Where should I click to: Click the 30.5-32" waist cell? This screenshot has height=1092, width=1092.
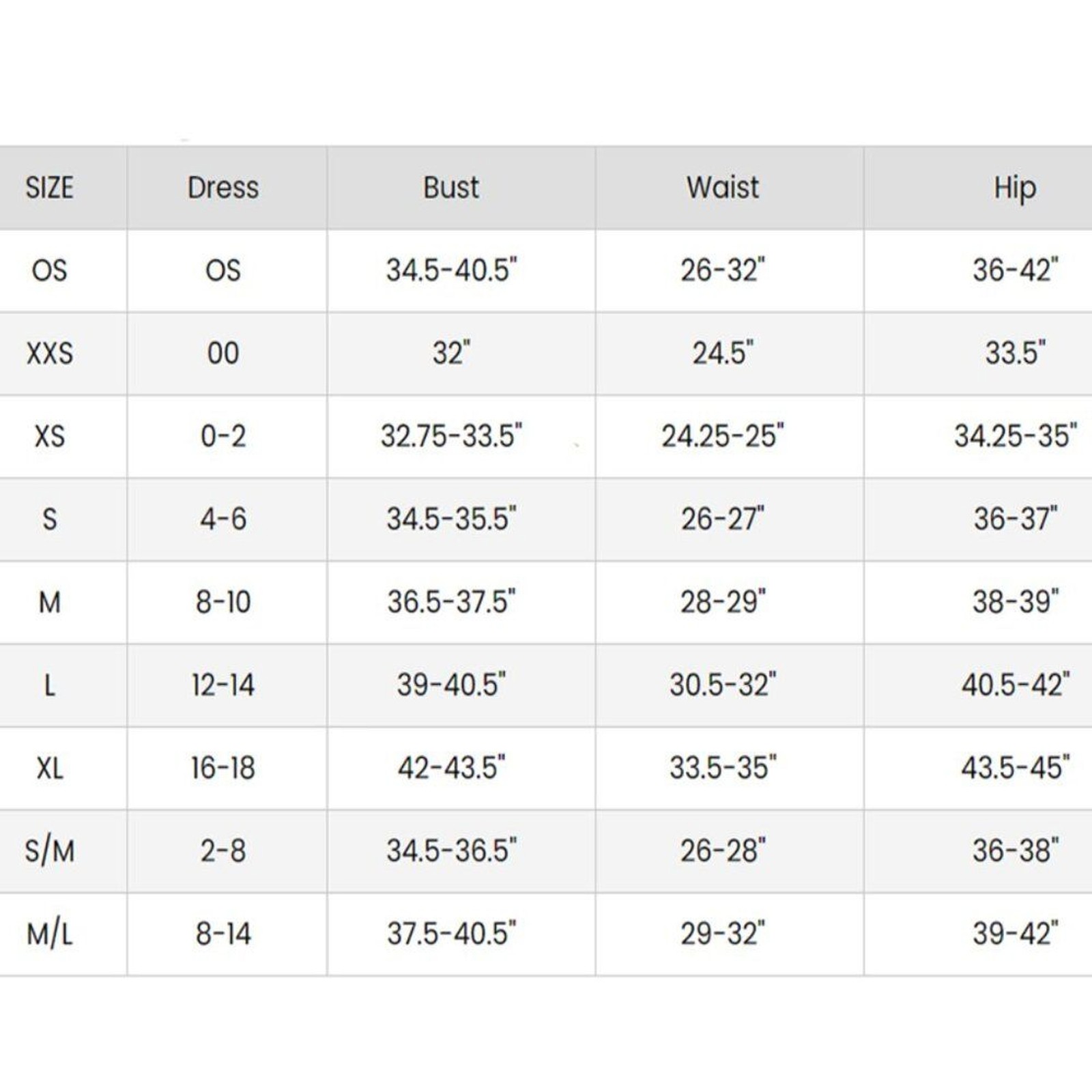tap(723, 685)
